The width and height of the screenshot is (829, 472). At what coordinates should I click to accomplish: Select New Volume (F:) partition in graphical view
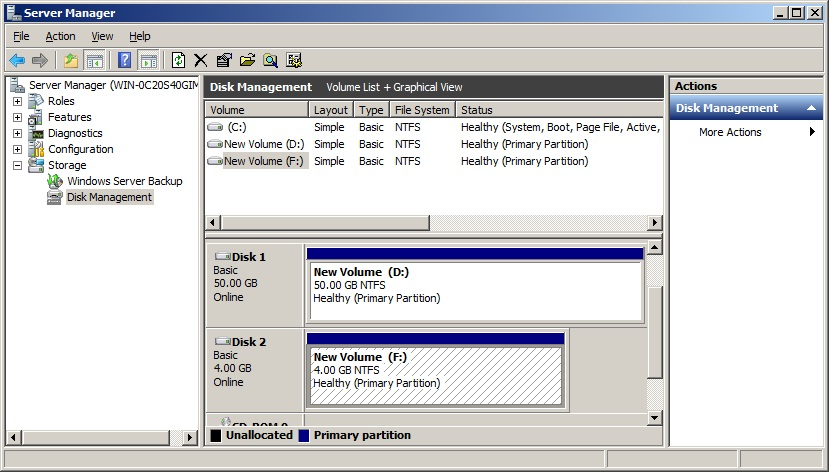pyautogui.click(x=436, y=370)
